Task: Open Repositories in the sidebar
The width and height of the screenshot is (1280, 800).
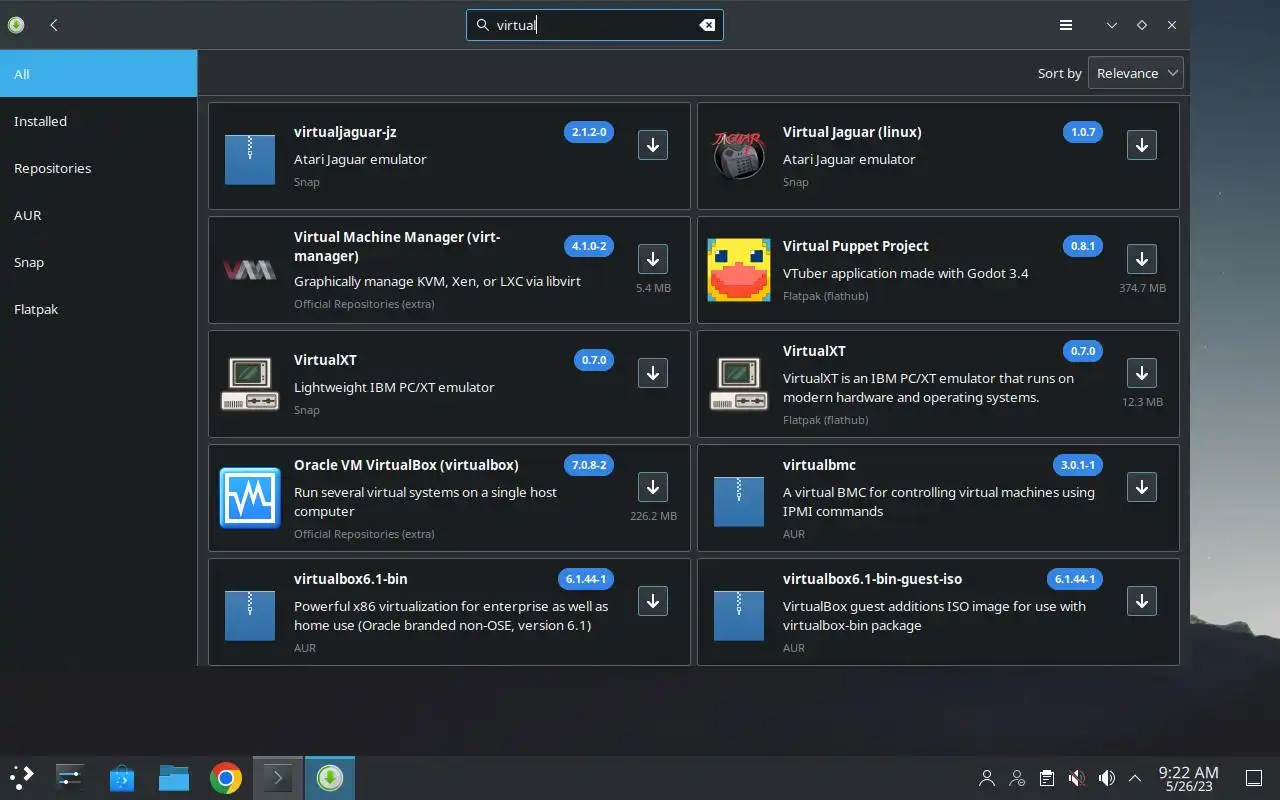Action: [98, 168]
